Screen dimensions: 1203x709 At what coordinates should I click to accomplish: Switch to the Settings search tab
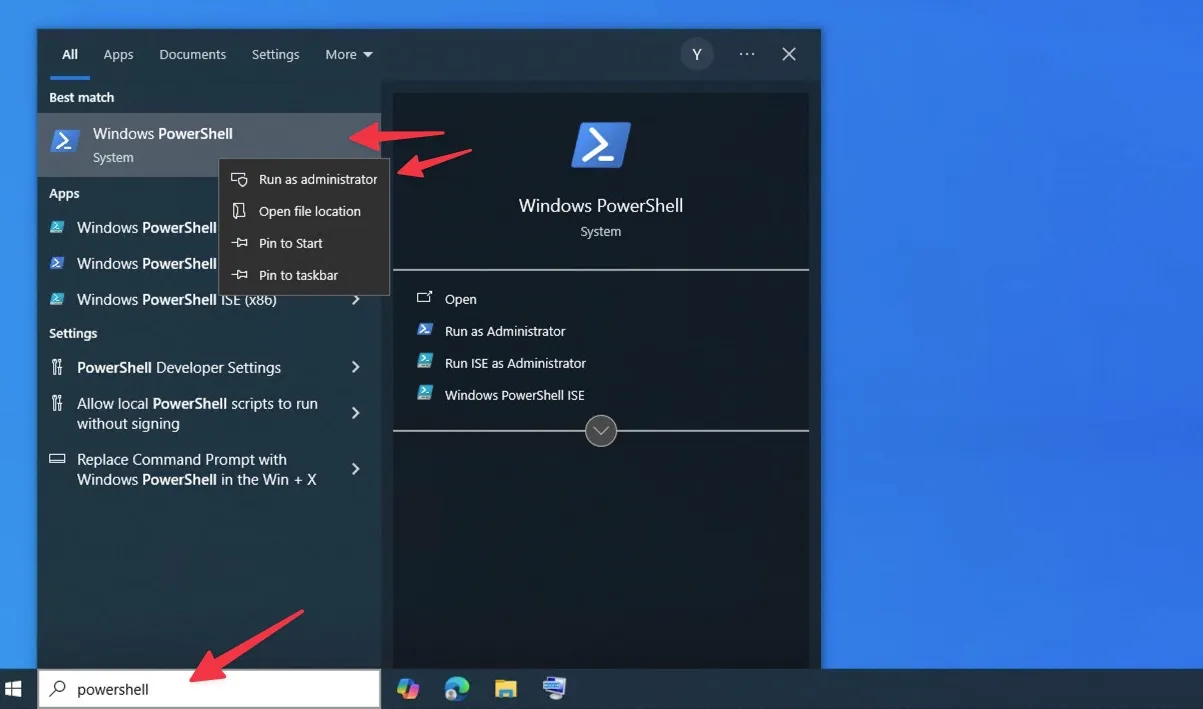click(276, 55)
